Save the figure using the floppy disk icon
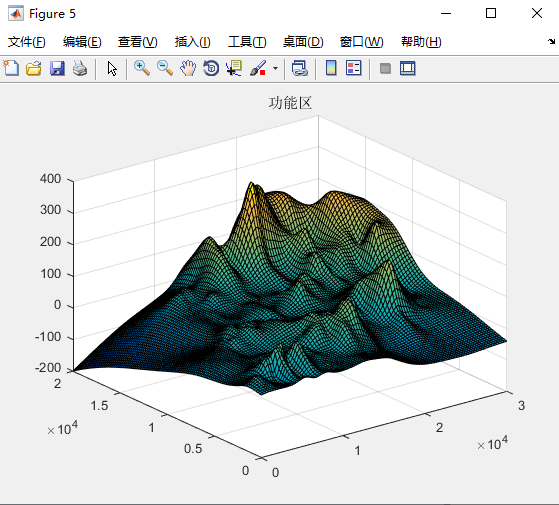 57,68
